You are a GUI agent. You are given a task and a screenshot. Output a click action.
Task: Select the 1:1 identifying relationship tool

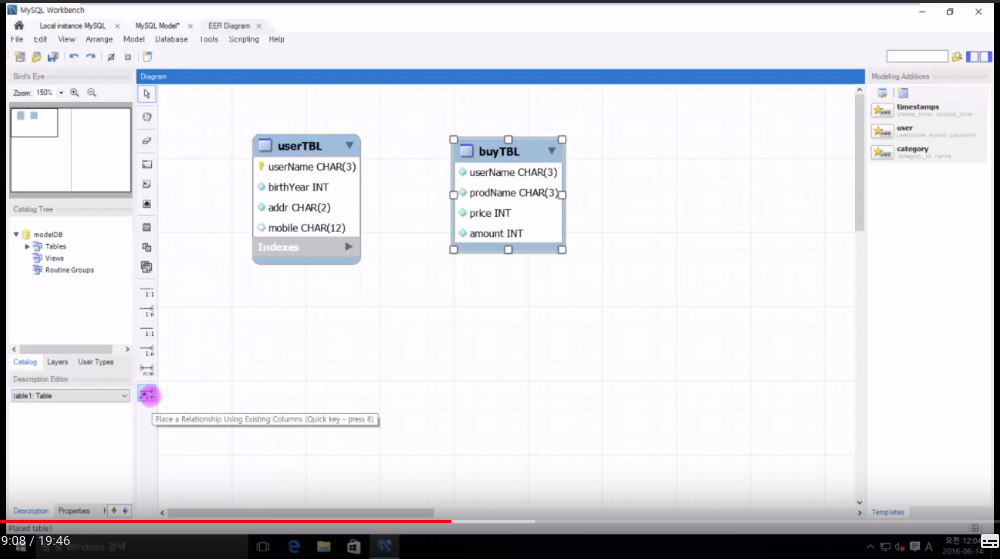click(147, 332)
